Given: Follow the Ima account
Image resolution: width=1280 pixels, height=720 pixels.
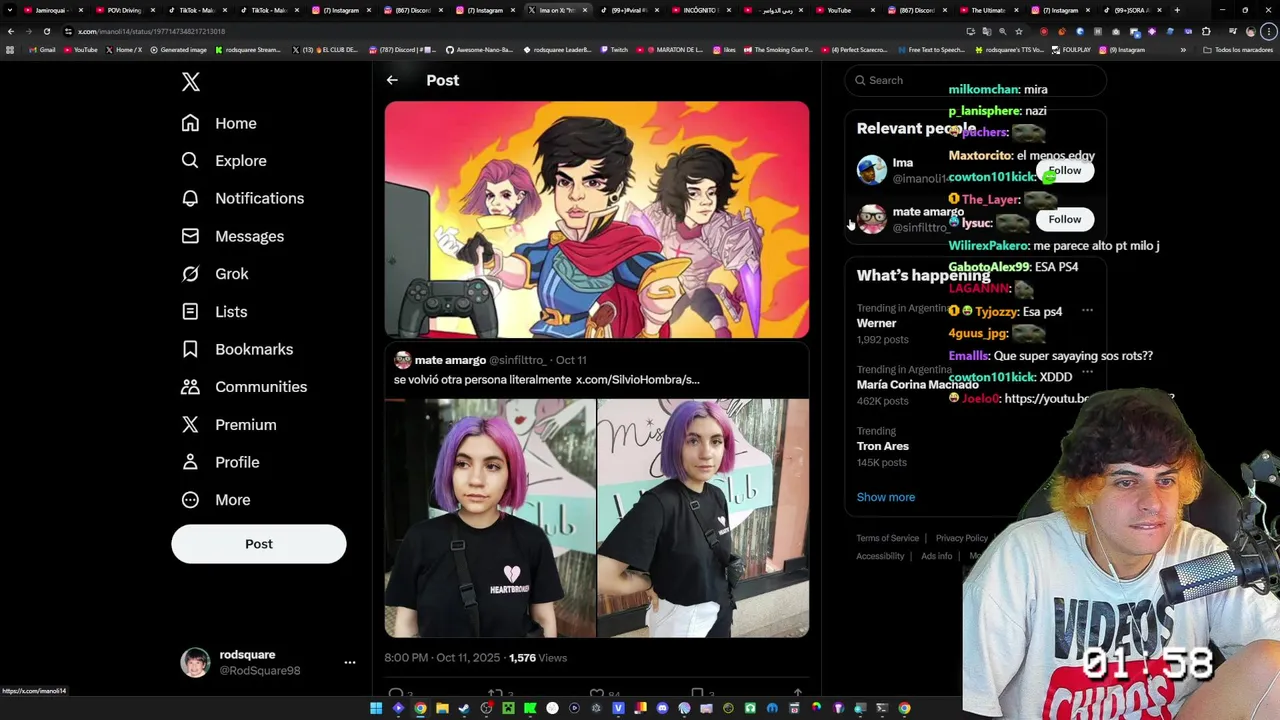Looking at the screenshot, I should click(x=1065, y=170).
